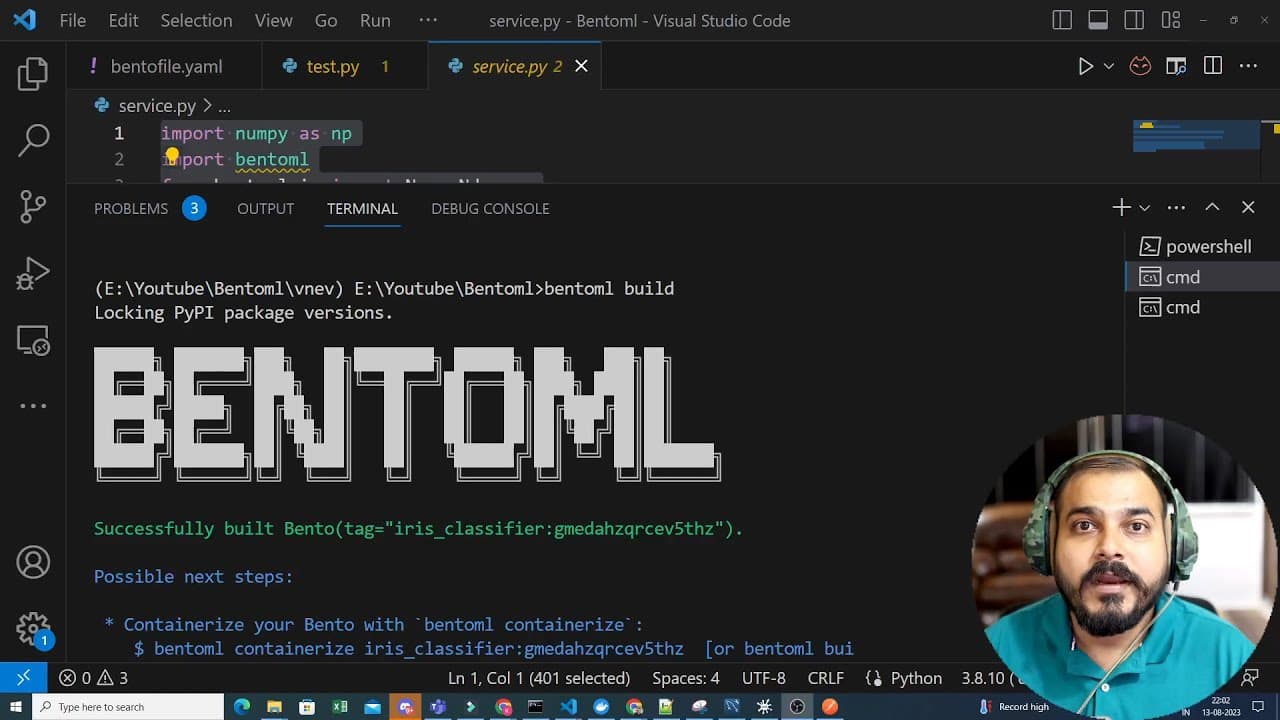Open the Source Control view

[33, 206]
